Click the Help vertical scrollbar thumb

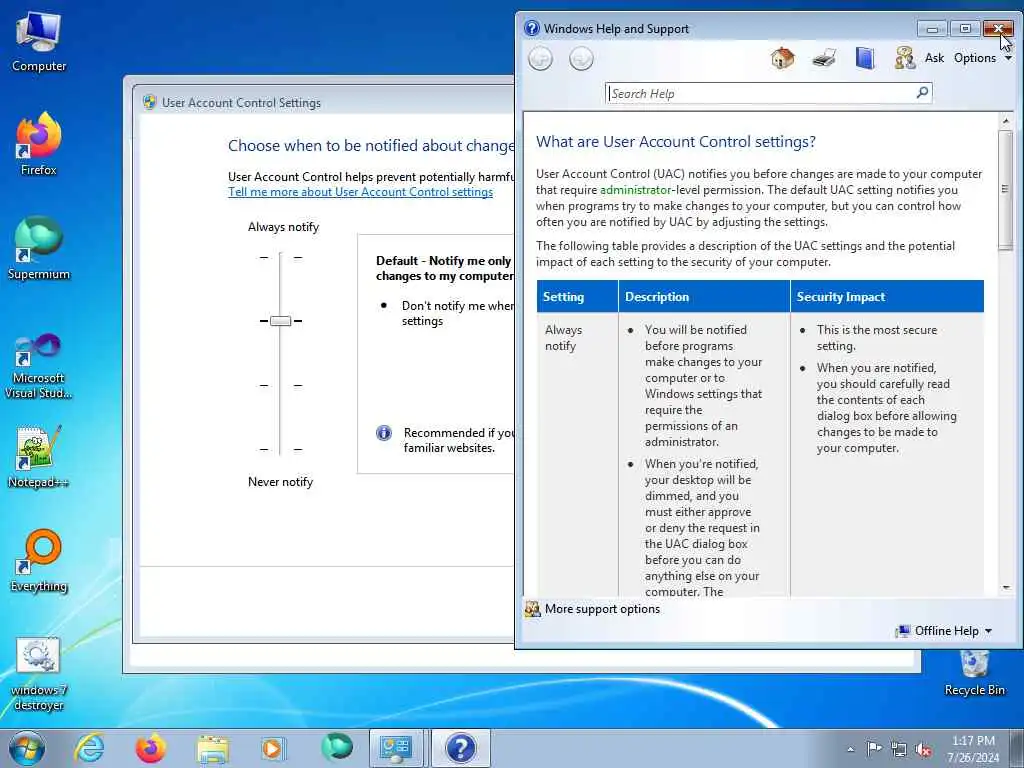(1006, 190)
